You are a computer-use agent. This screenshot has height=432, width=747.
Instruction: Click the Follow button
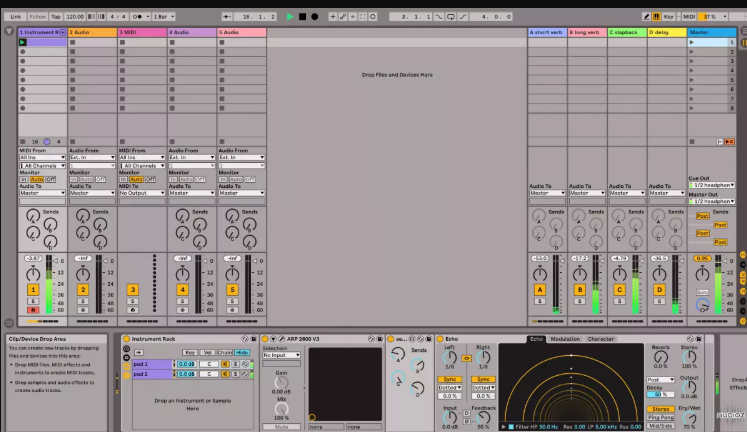[38, 17]
